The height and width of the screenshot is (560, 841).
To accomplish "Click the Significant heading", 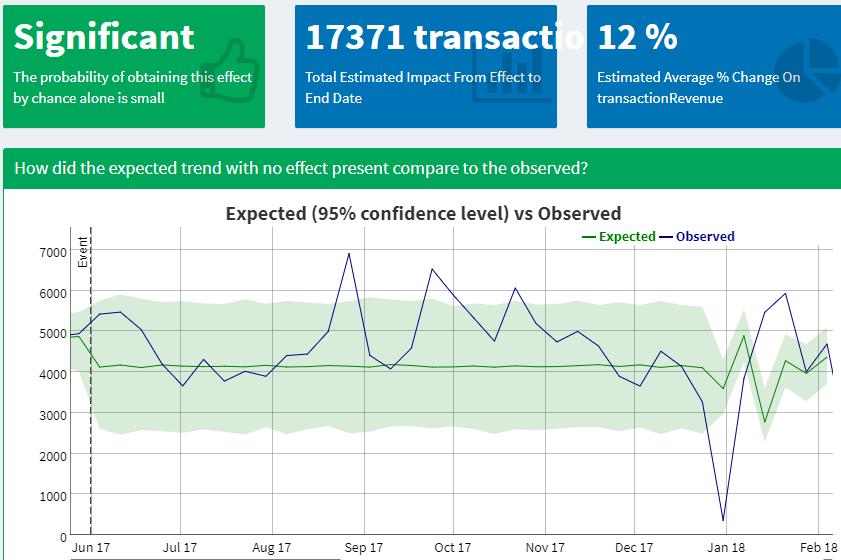I will (x=104, y=38).
